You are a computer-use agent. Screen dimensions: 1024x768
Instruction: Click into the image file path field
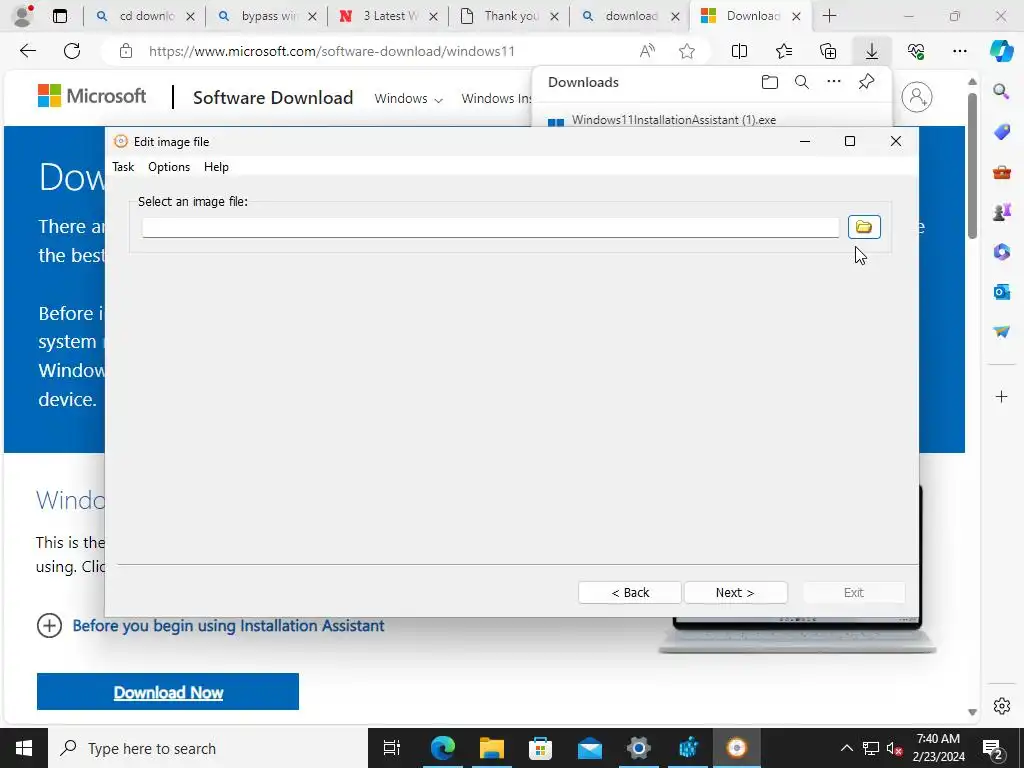[490, 227]
